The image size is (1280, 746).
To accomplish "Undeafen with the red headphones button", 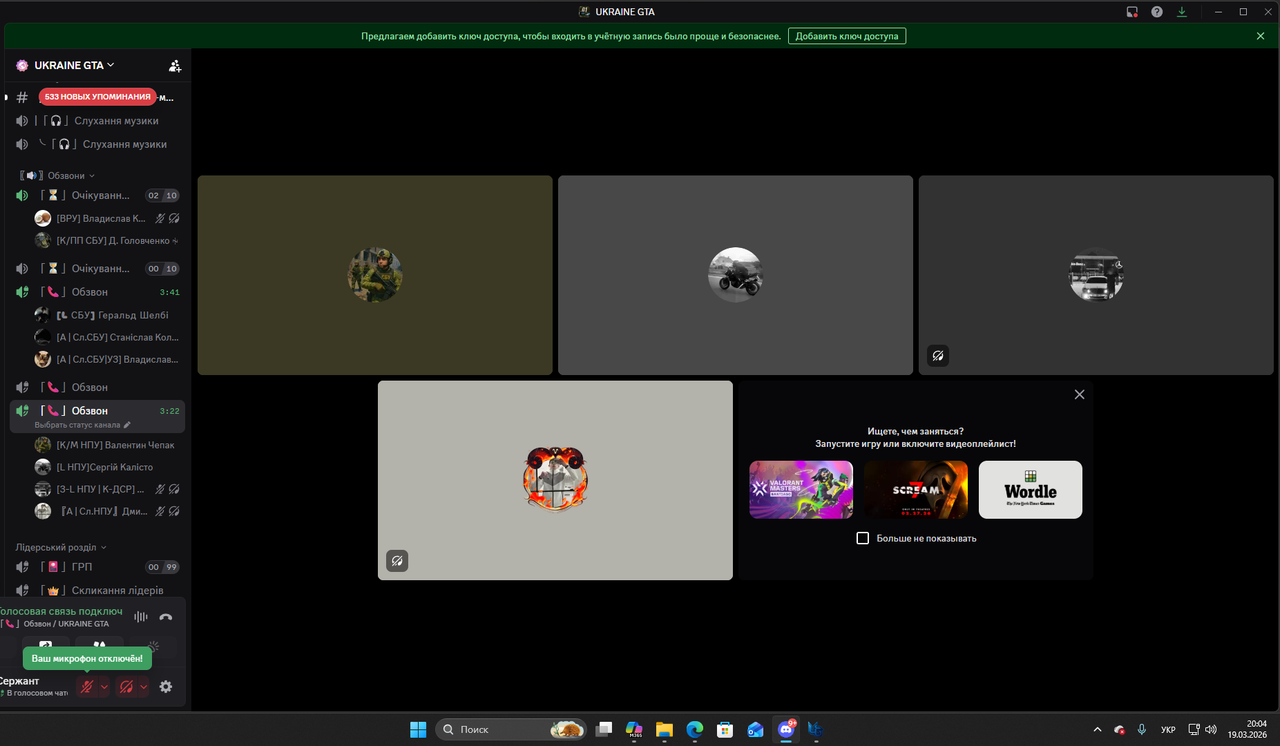I will coord(126,687).
